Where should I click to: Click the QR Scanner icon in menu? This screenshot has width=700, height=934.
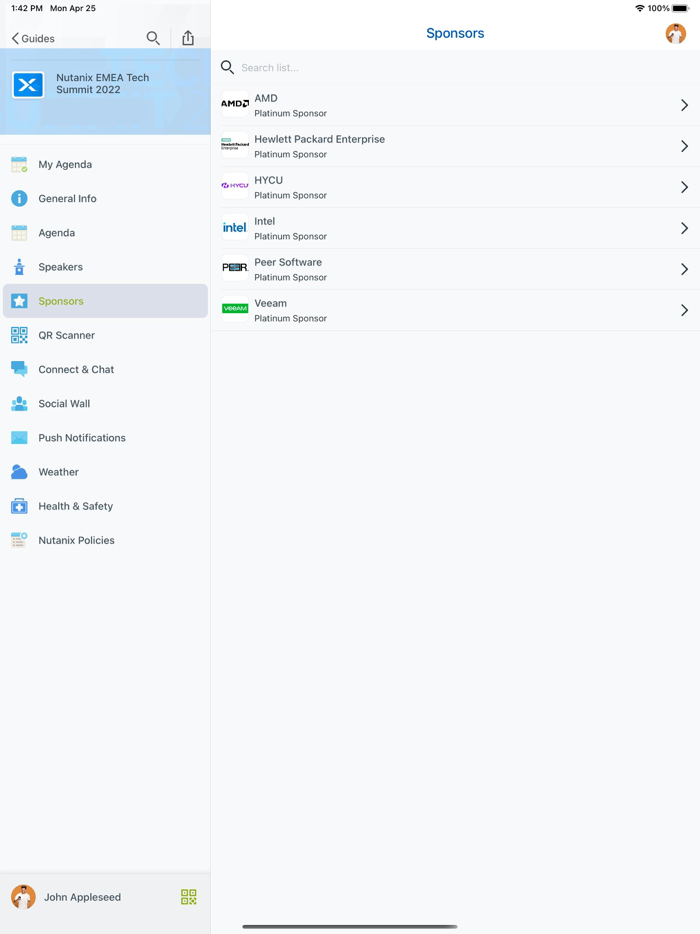pyautogui.click(x=19, y=335)
